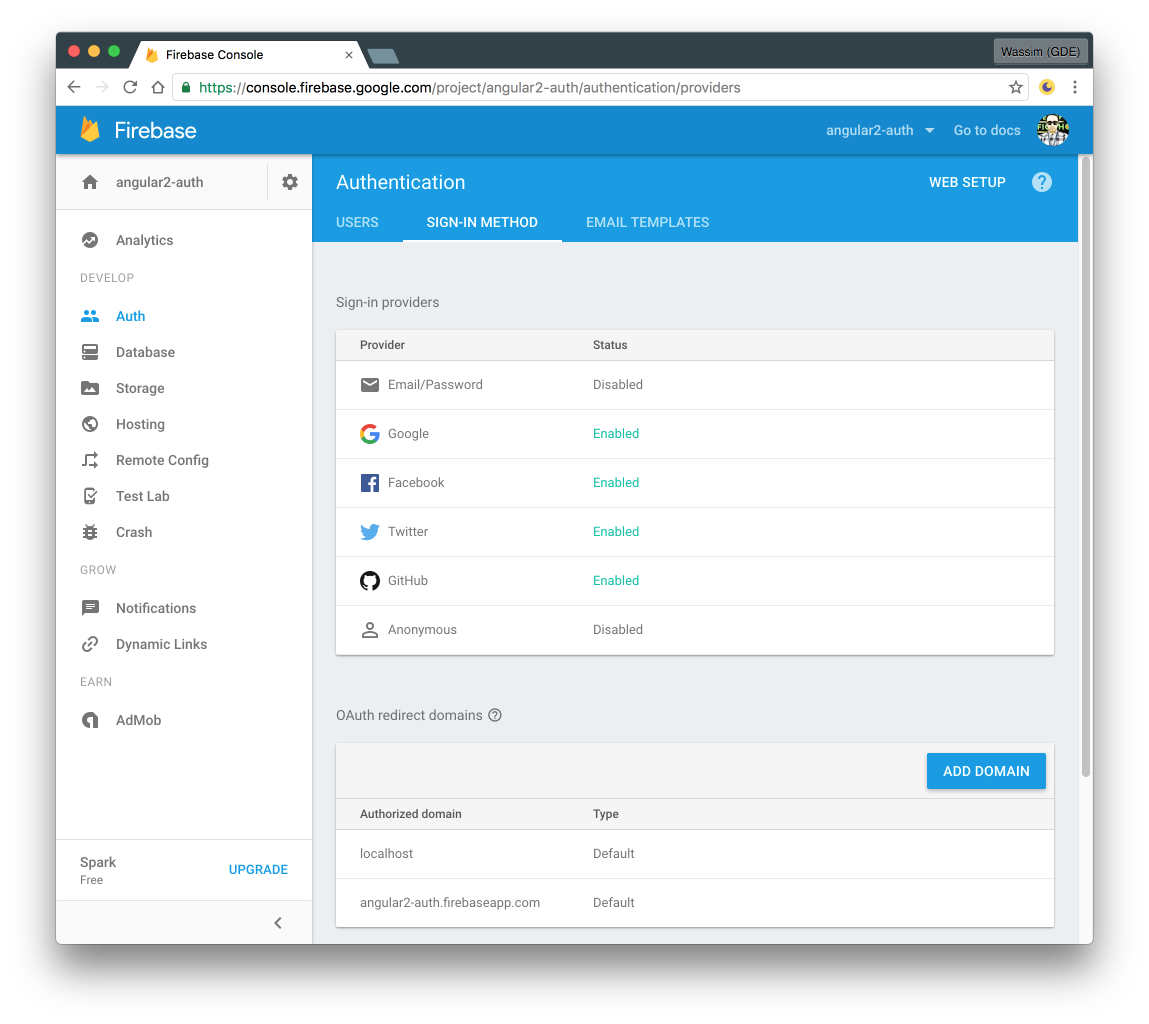The image size is (1149, 1024).
Task: Click the Anonymous Disabled status
Action: [618, 629]
